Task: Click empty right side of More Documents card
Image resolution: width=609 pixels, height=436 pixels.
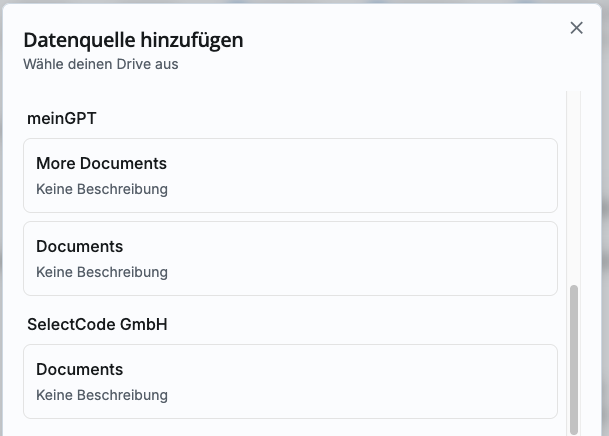Action: (450, 175)
